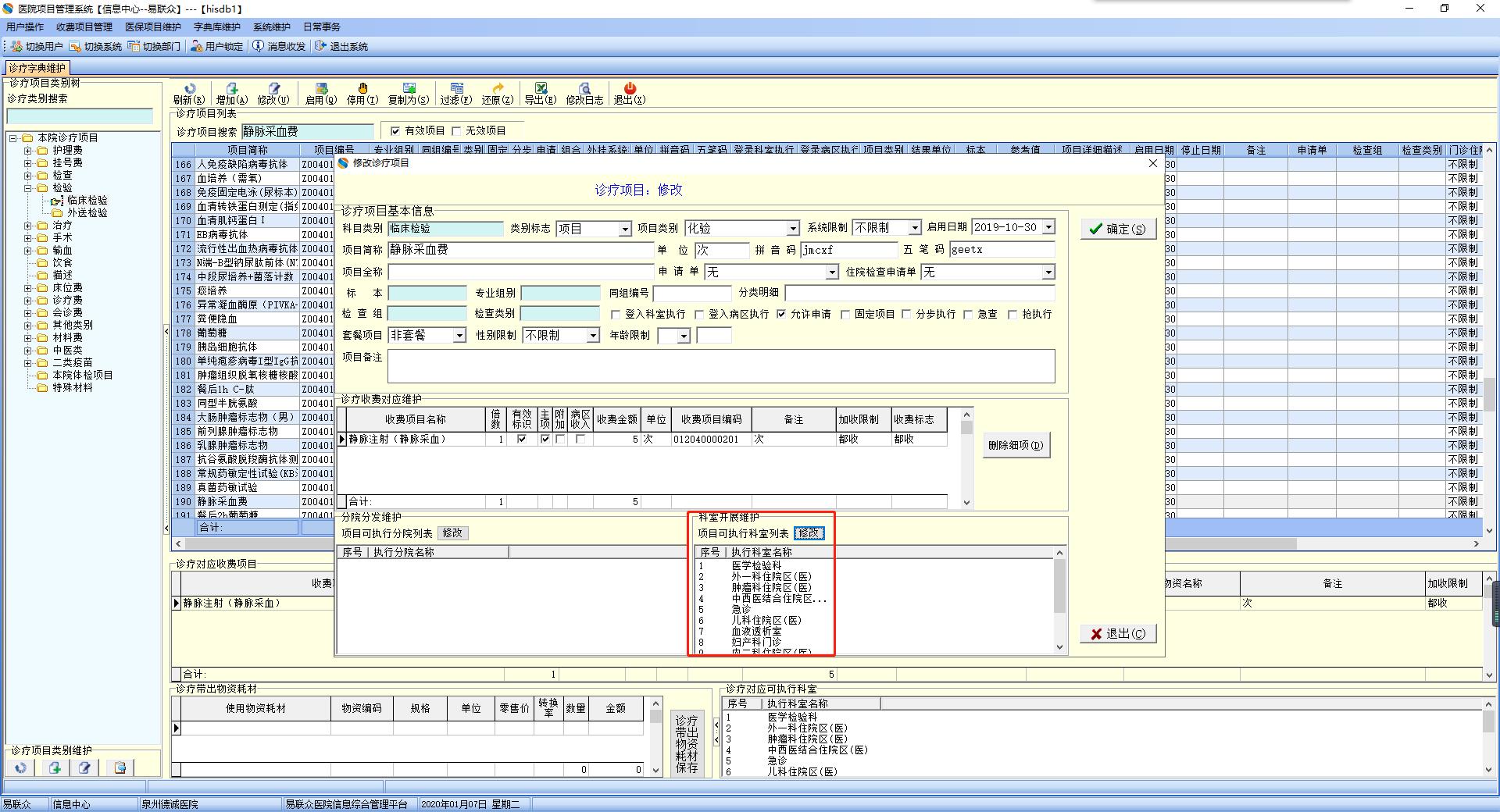Click the 删除细项 delete detail button

pyautogui.click(x=1015, y=446)
